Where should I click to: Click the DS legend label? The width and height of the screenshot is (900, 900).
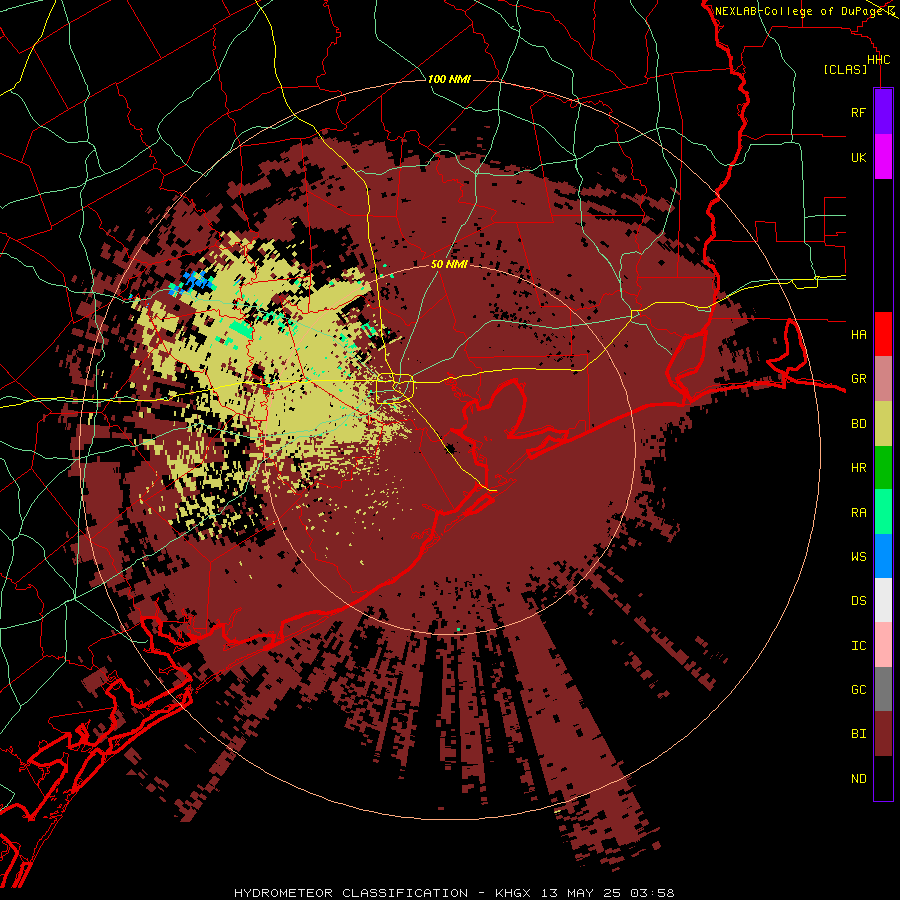858,601
